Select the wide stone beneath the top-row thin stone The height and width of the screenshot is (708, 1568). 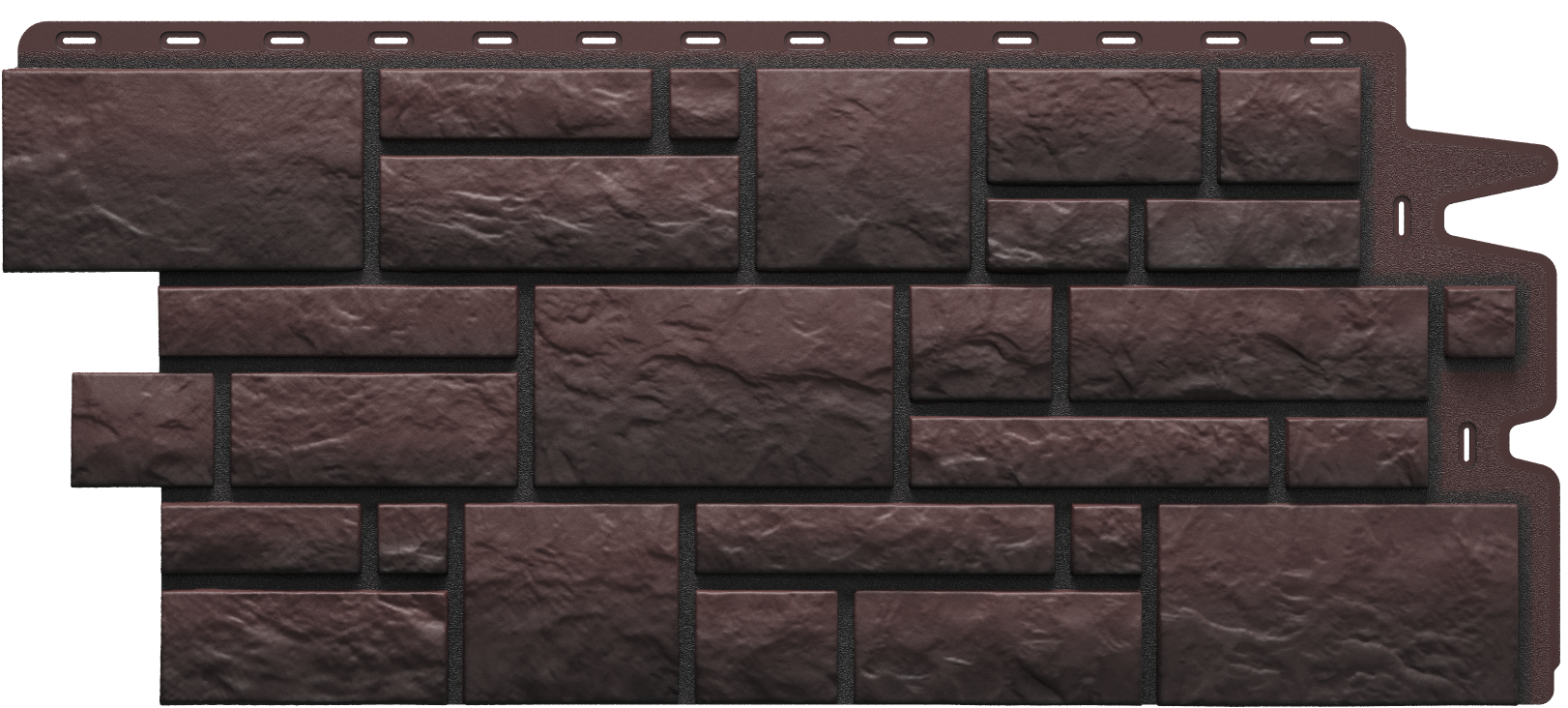559,212
